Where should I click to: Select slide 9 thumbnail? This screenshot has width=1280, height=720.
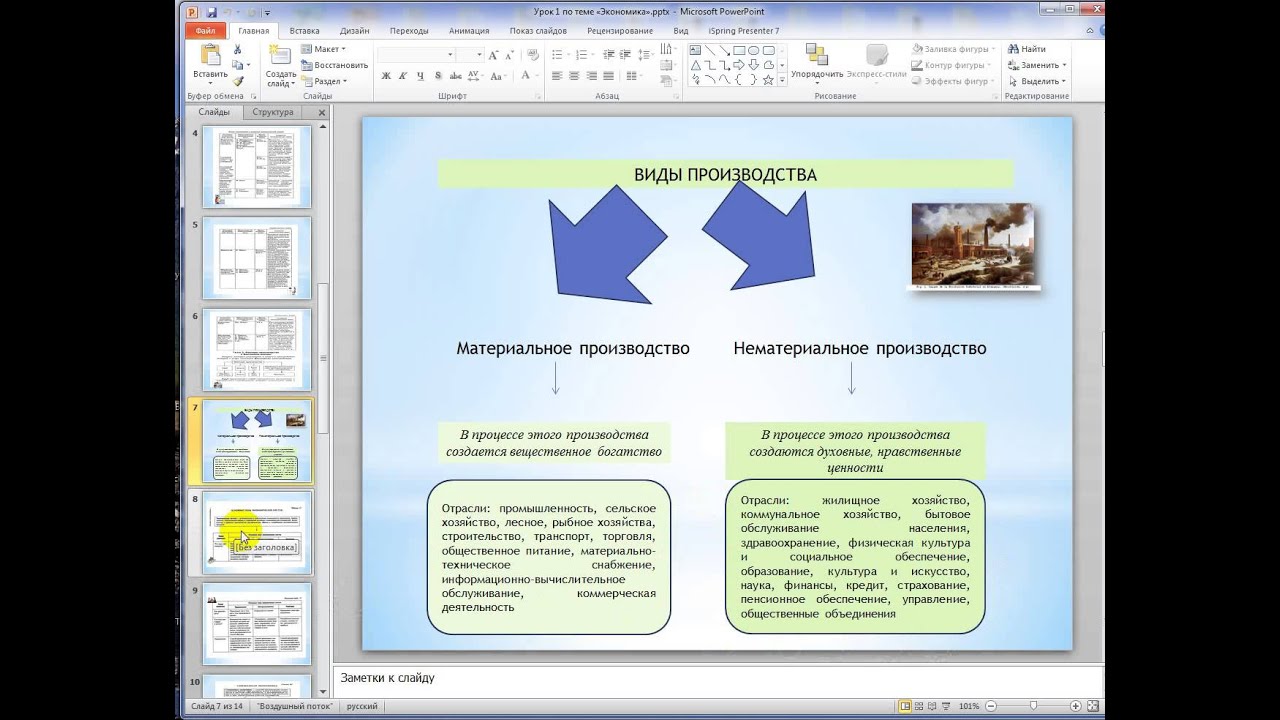pos(257,624)
